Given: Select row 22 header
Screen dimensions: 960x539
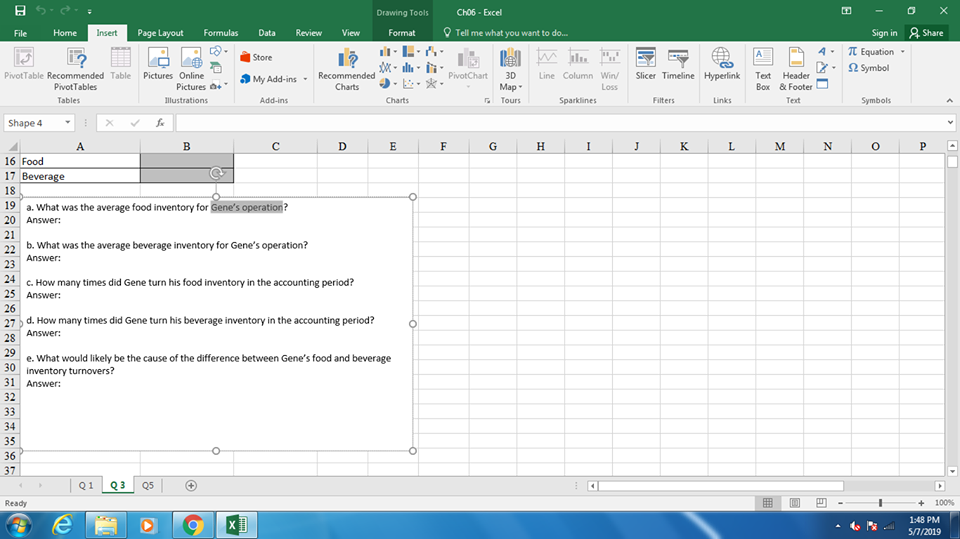Looking at the screenshot, I should click(x=10, y=250).
